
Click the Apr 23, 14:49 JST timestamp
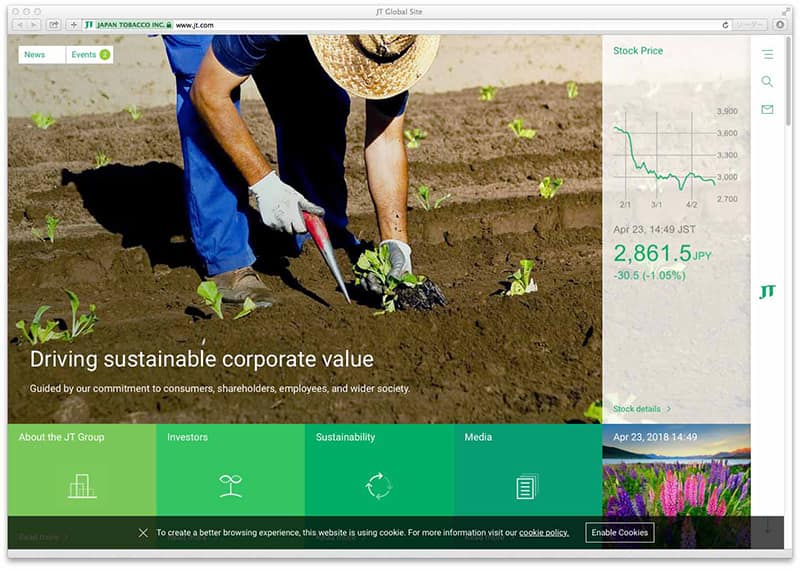click(x=654, y=229)
